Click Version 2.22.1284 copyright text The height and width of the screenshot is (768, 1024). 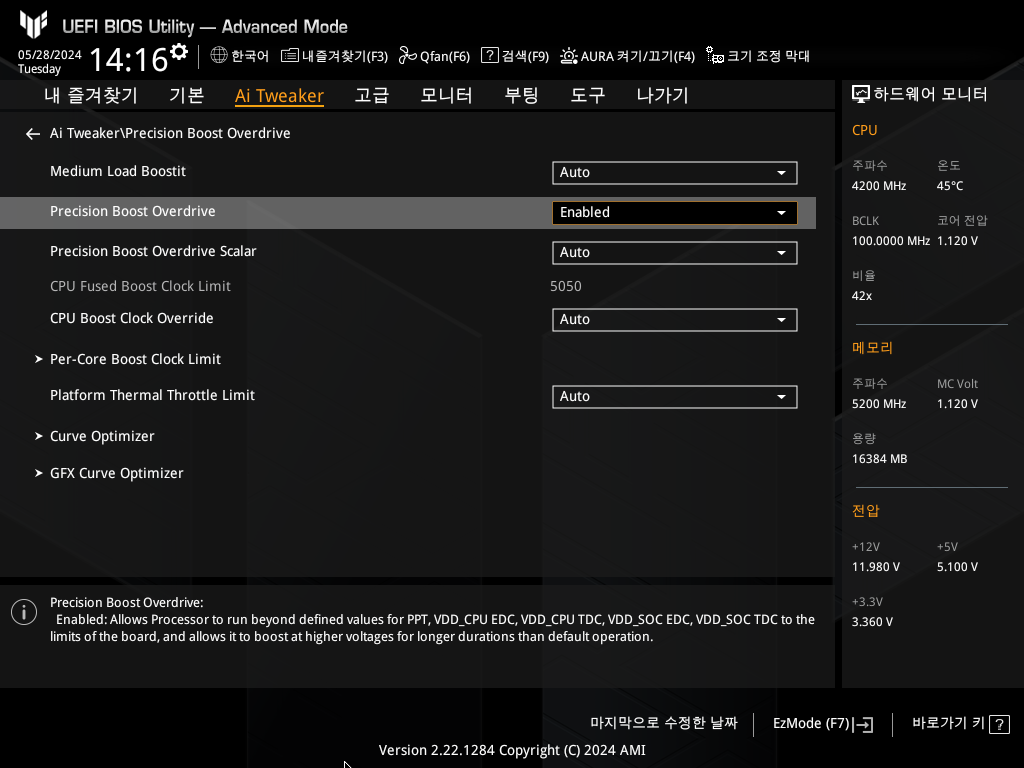click(x=512, y=750)
